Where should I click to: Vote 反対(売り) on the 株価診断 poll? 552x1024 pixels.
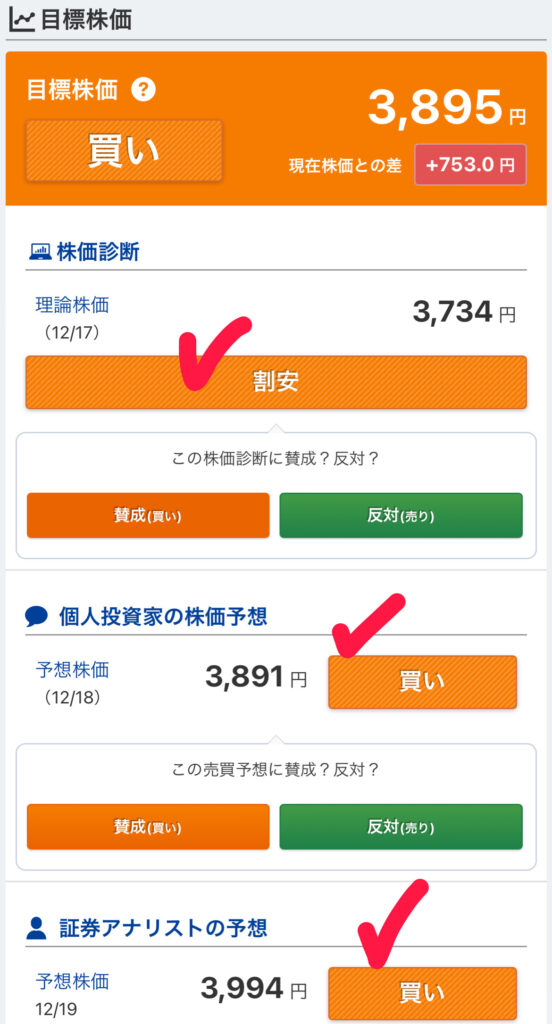click(401, 515)
